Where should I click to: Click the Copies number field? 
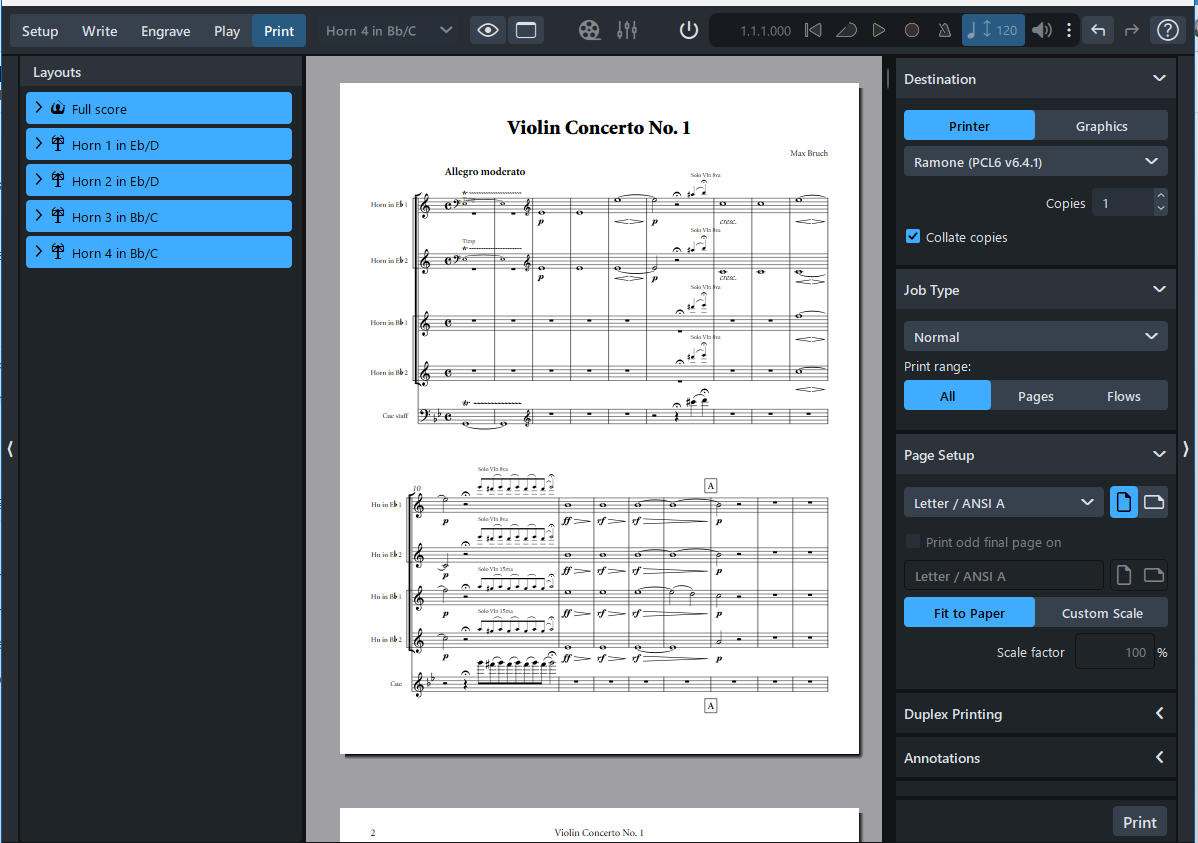pos(1122,203)
